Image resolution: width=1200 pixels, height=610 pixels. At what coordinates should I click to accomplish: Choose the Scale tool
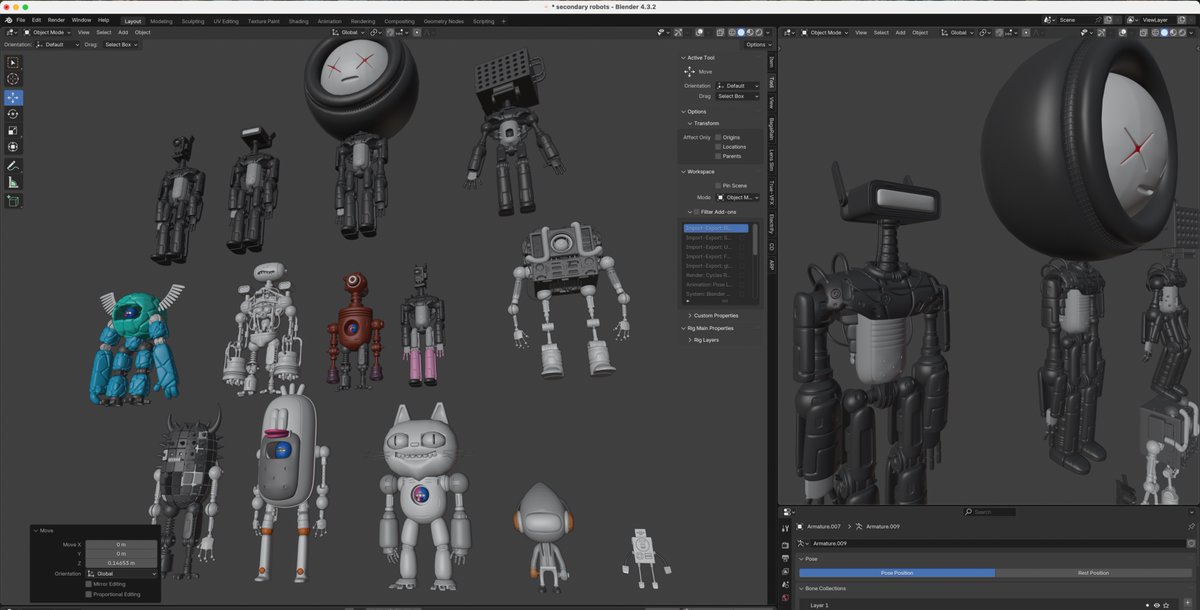(13, 130)
